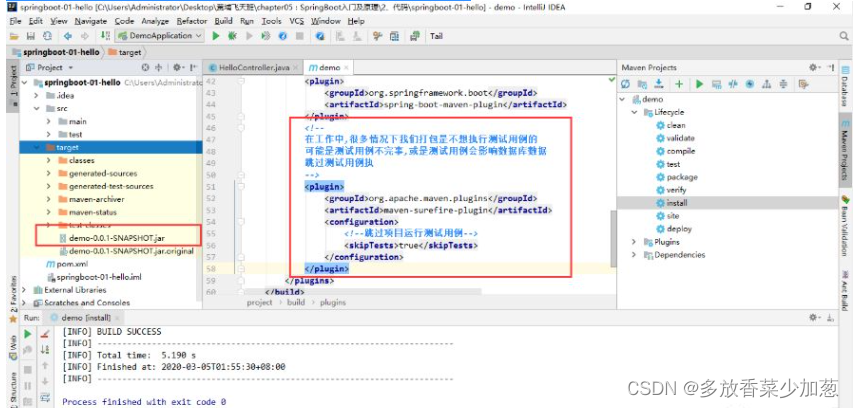
Task: Expand the .idea folder
Action: pos(36,95)
